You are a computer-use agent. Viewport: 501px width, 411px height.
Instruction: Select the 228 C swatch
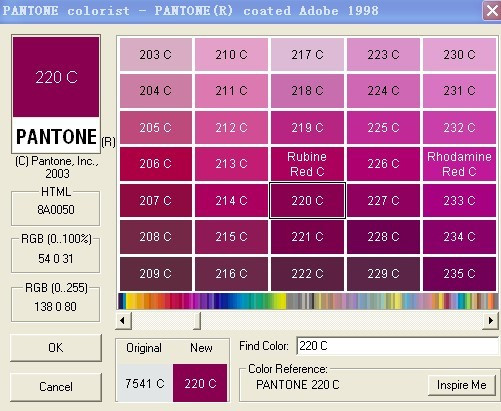[383, 237]
